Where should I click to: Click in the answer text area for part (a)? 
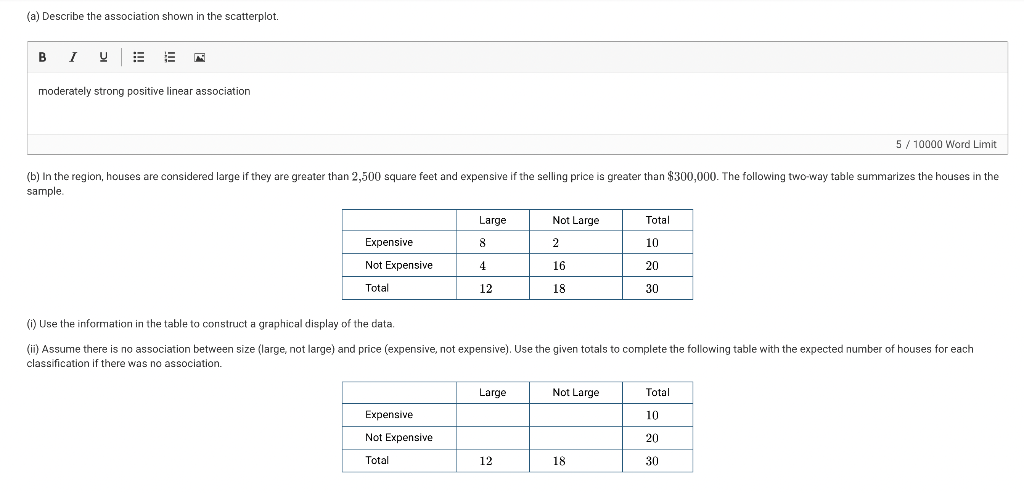tap(517, 103)
